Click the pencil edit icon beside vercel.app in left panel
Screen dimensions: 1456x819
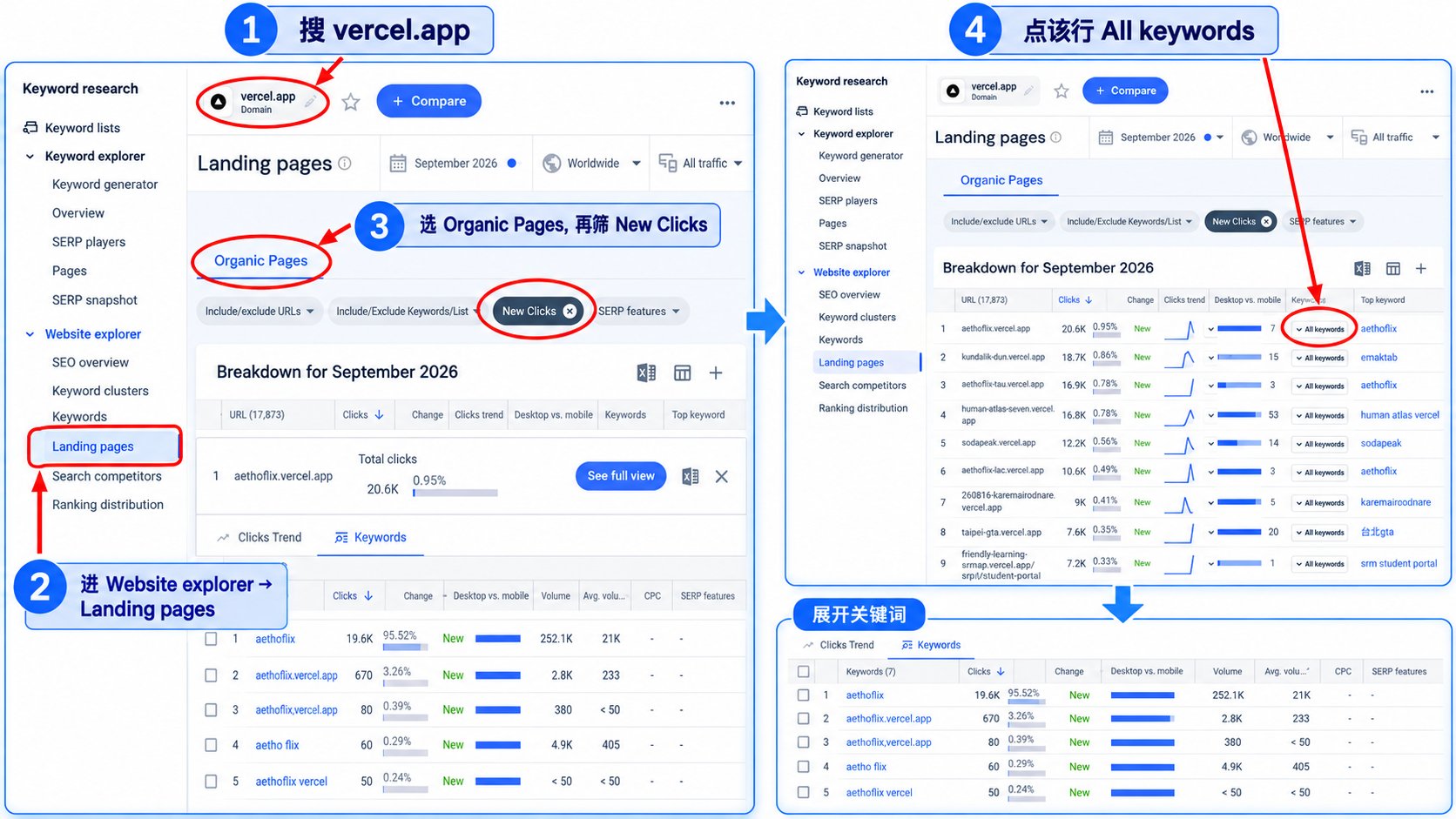(310, 102)
